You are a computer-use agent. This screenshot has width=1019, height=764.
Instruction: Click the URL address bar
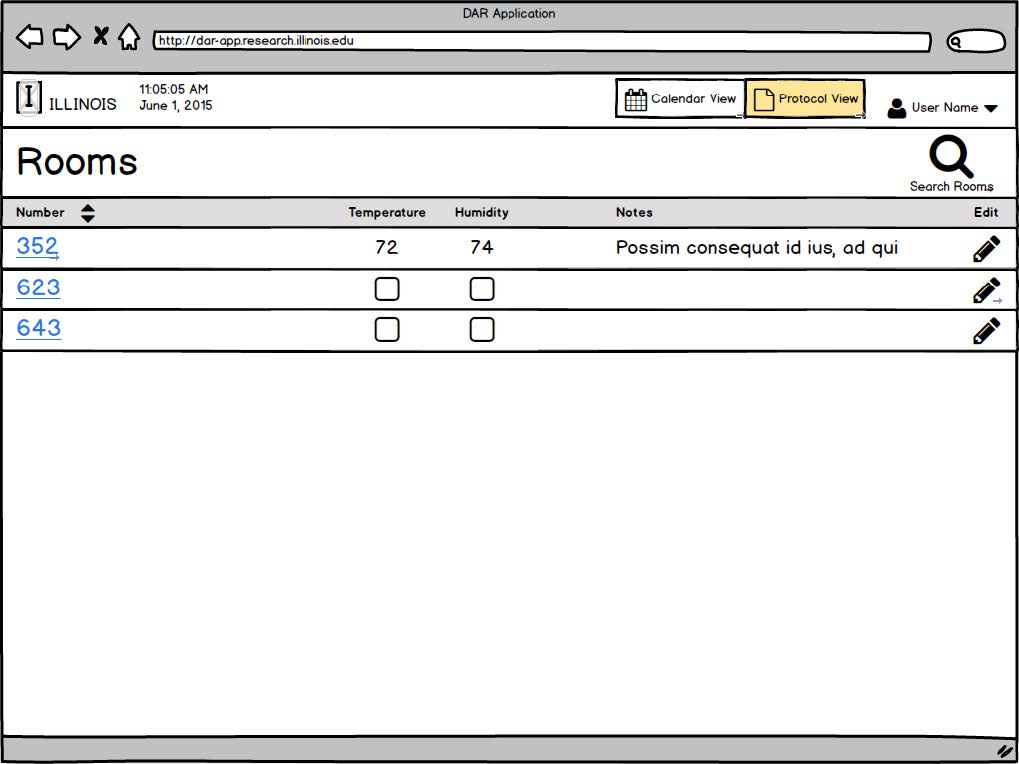point(541,41)
